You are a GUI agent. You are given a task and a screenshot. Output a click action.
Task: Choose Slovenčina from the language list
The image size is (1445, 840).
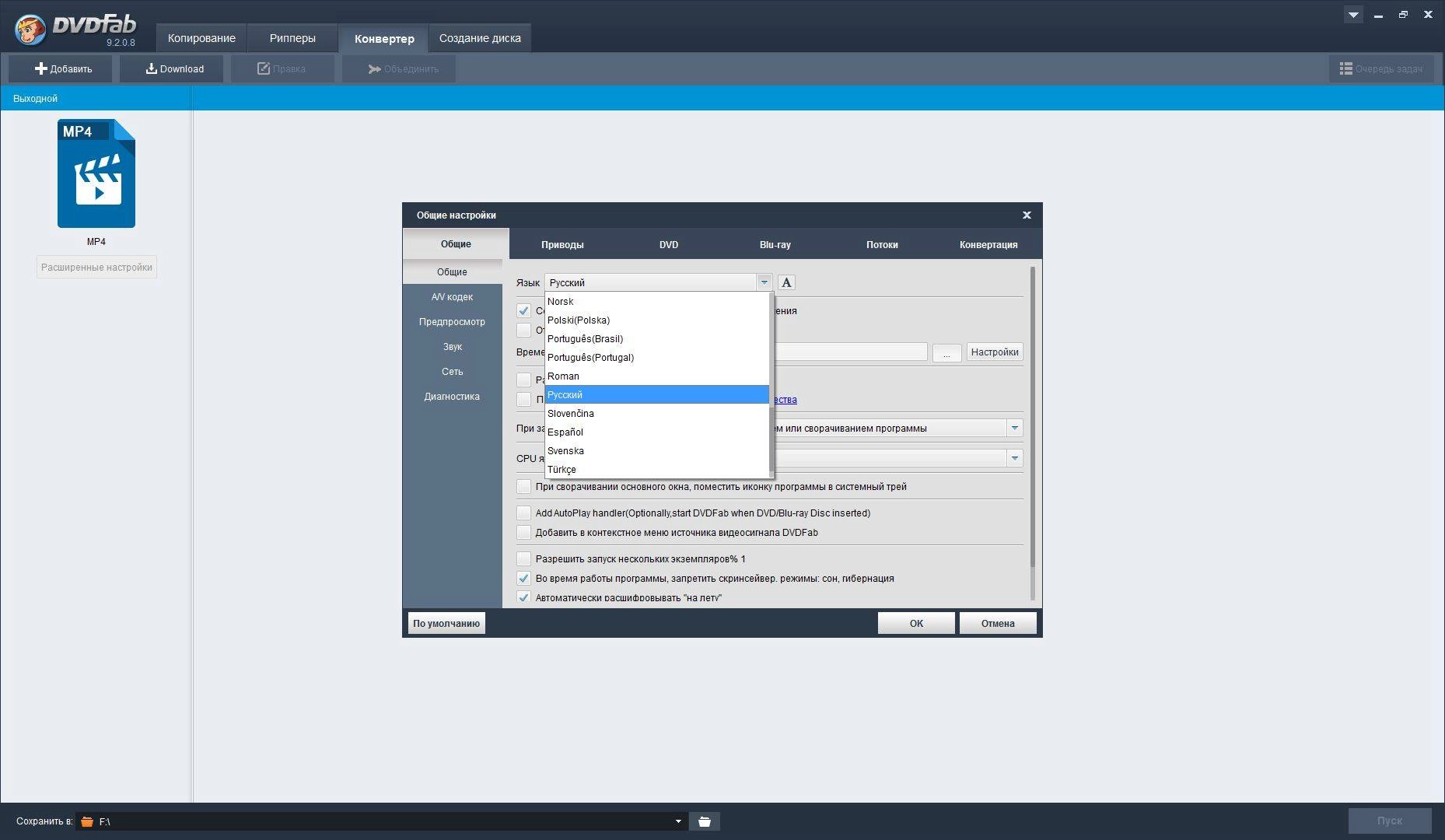point(656,413)
